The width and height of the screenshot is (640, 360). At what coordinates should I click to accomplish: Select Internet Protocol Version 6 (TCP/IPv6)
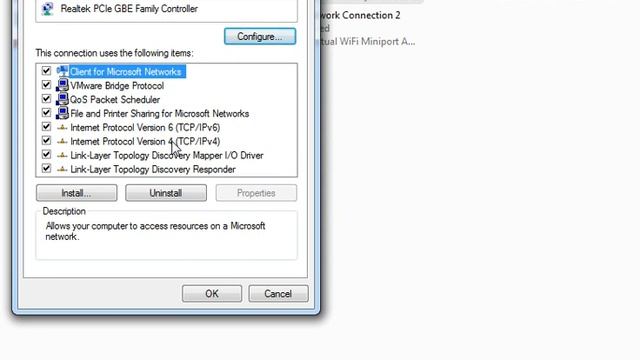pos(145,127)
